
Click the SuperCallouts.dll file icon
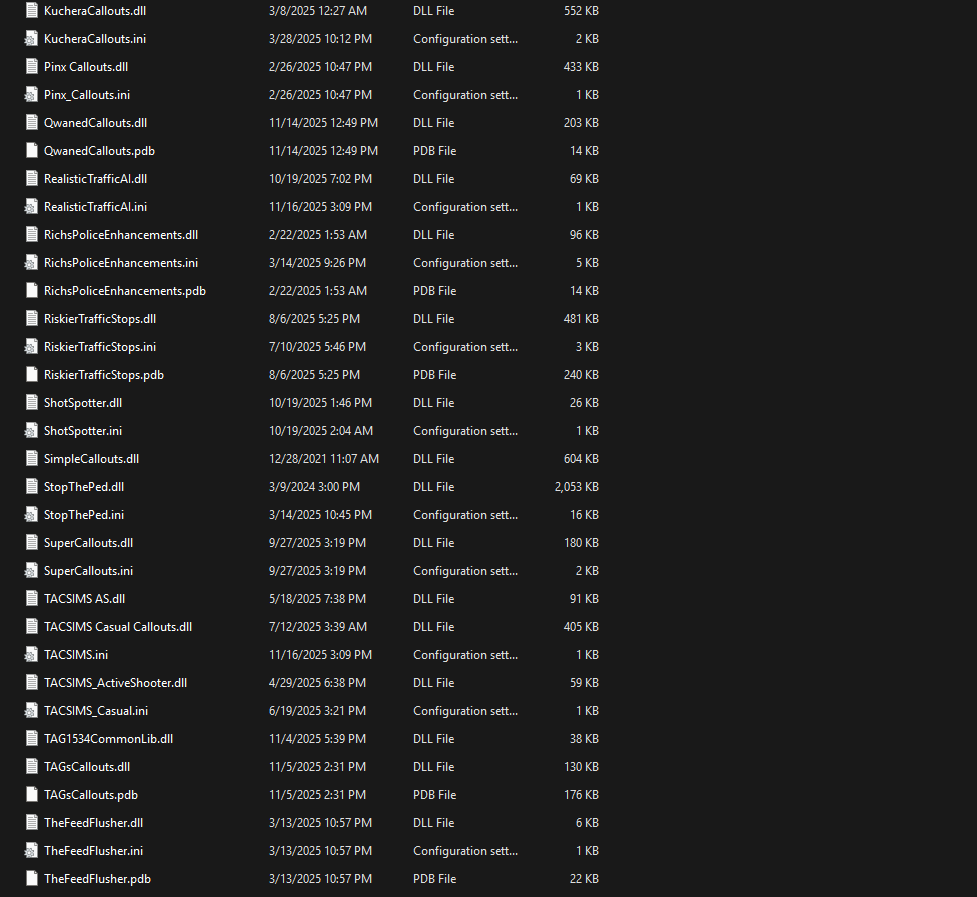tap(33, 543)
